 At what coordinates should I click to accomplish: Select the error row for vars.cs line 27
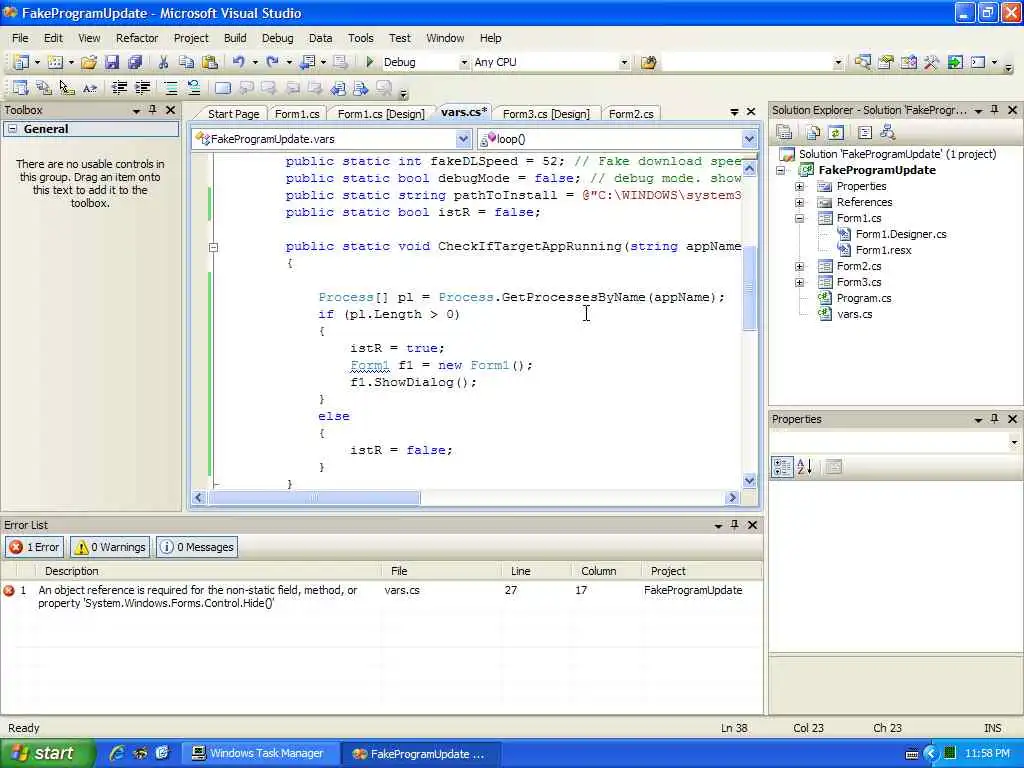tap(381, 596)
